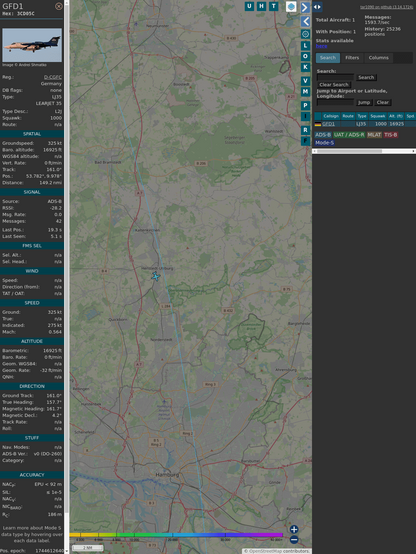Toggle the K map option button

point(305,67)
